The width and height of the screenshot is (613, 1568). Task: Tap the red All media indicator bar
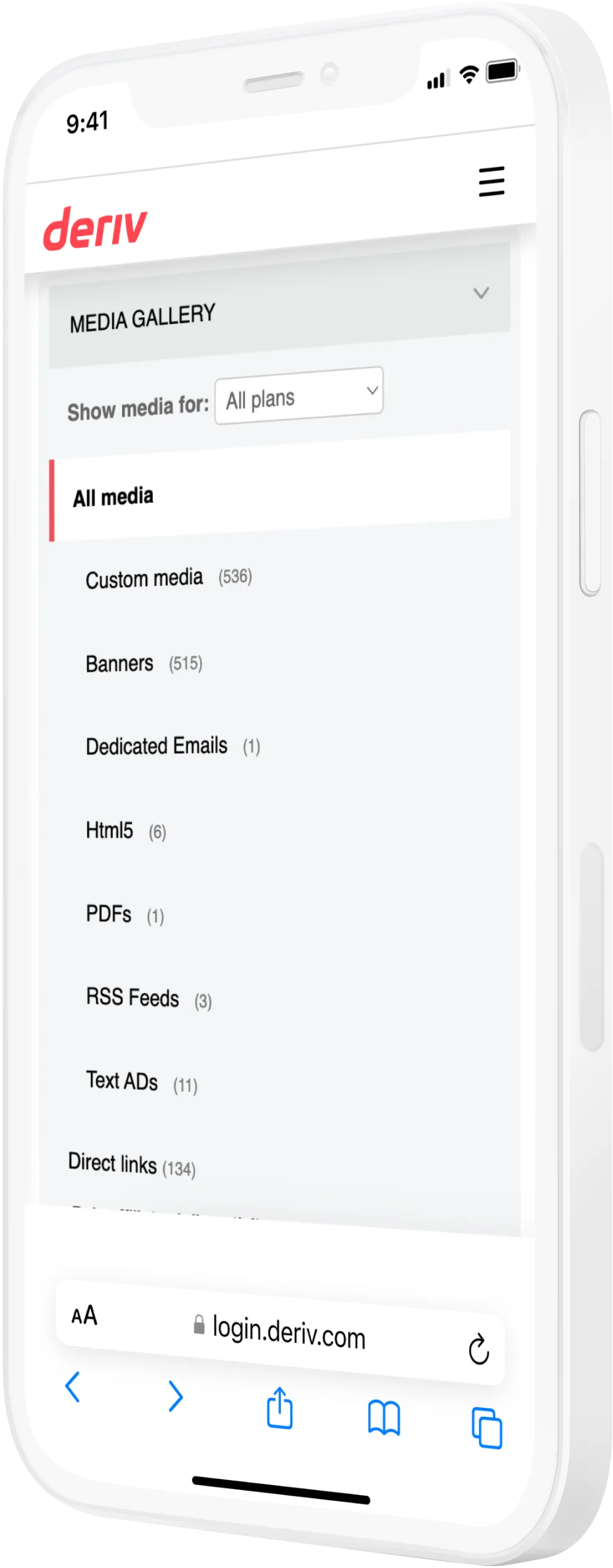52,498
